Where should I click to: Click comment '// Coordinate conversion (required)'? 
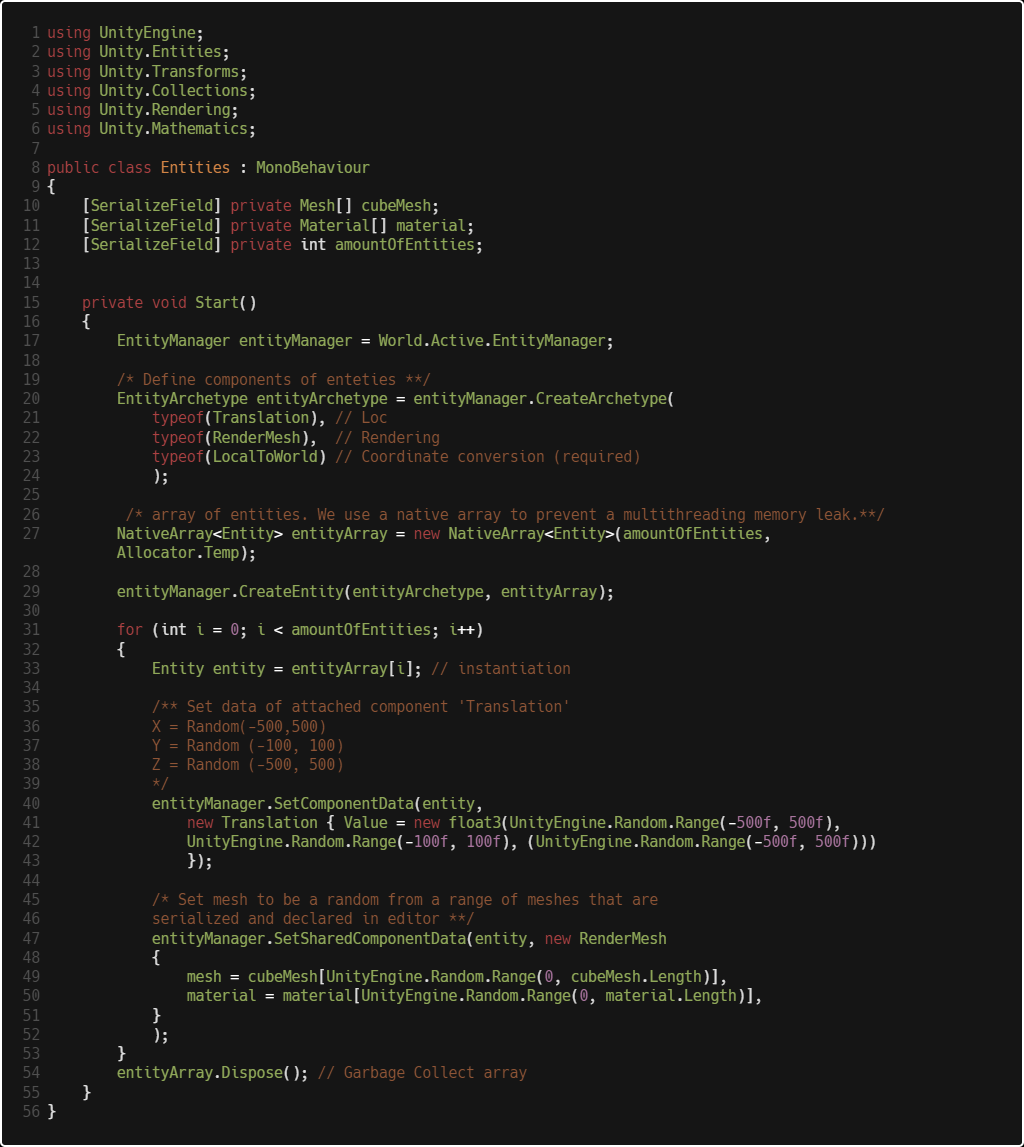[487, 456]
